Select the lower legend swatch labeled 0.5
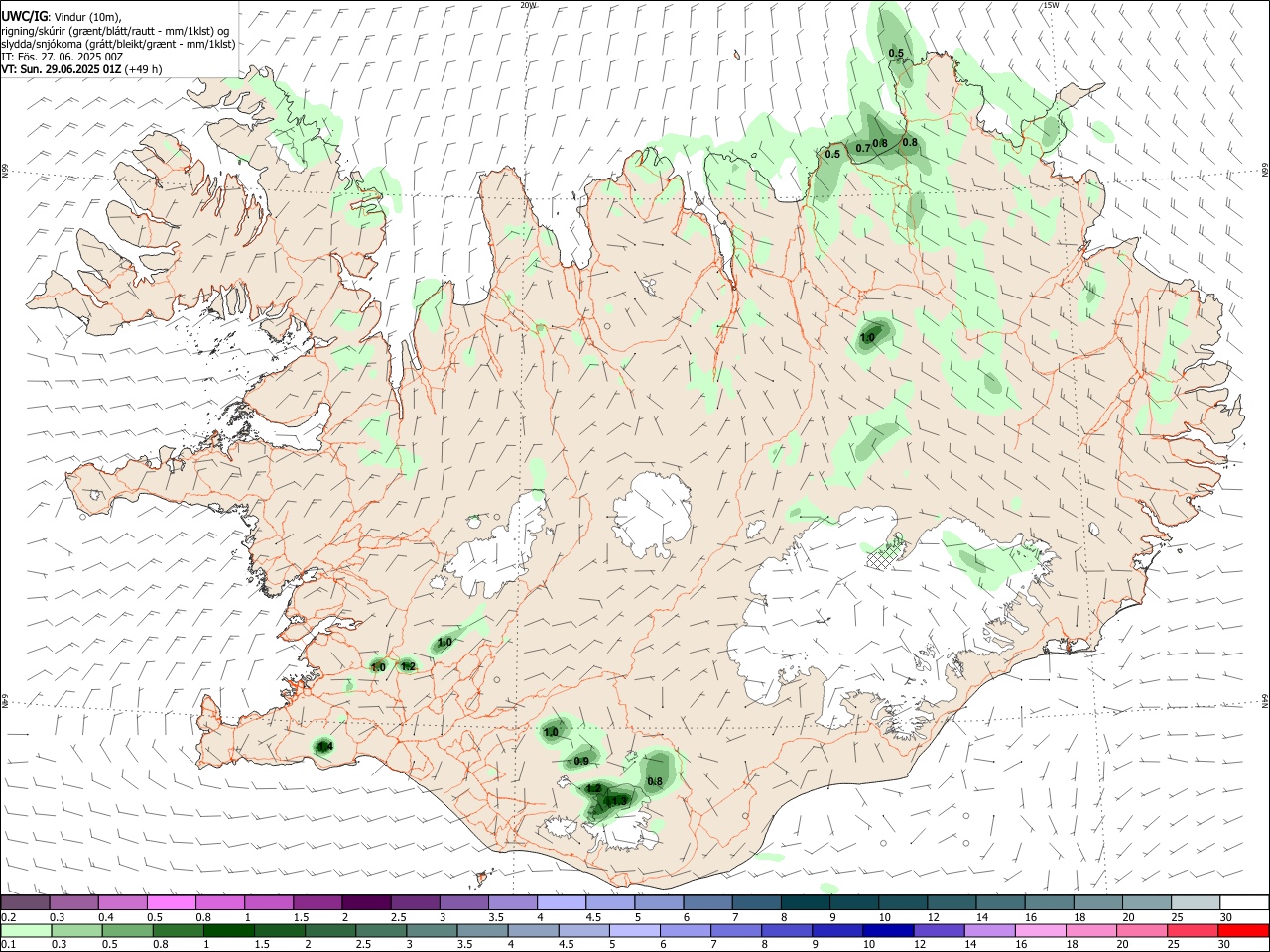 [127, 930]
